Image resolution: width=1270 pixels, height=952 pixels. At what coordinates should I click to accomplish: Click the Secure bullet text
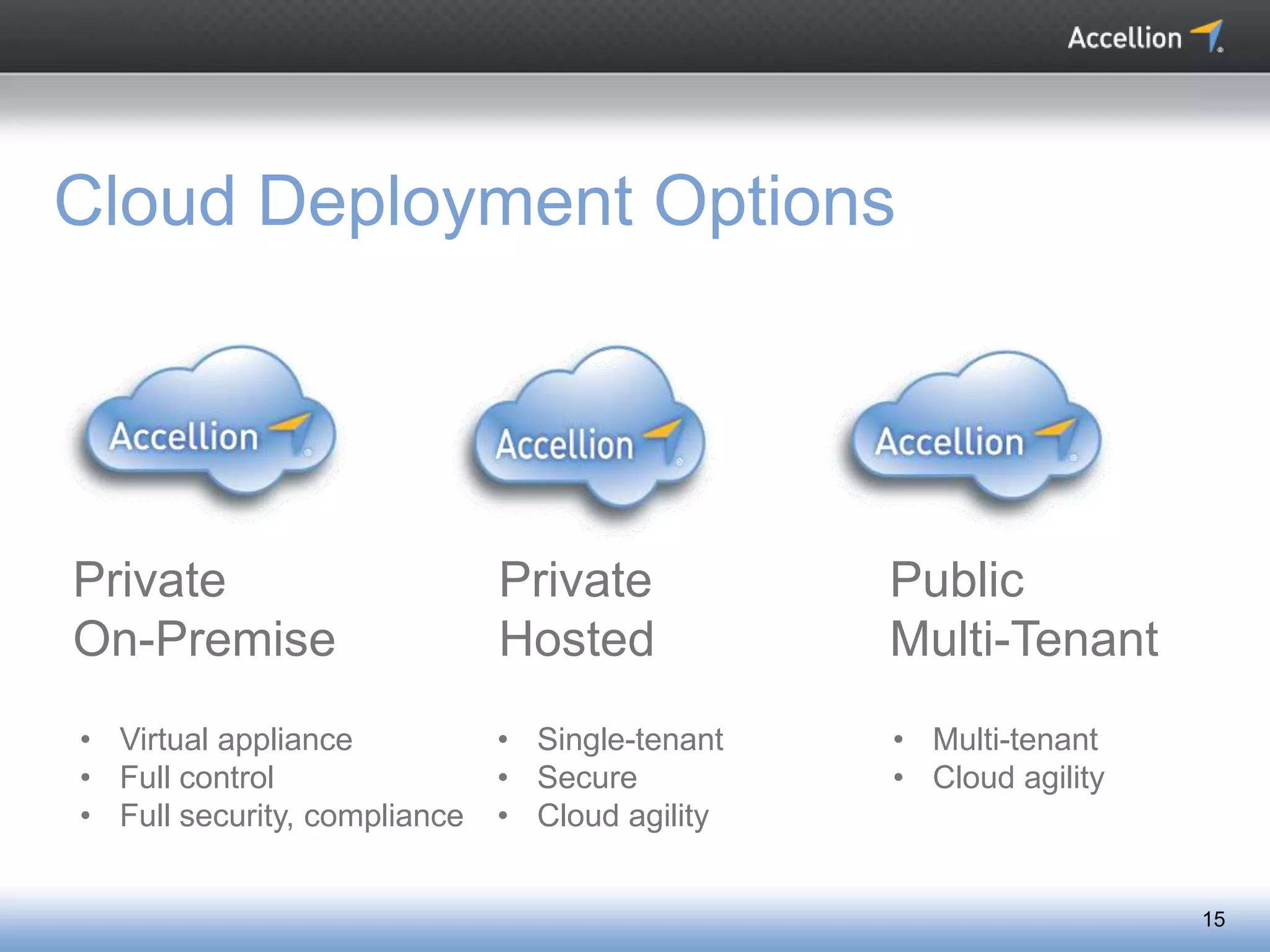click(x=587, y=778)
